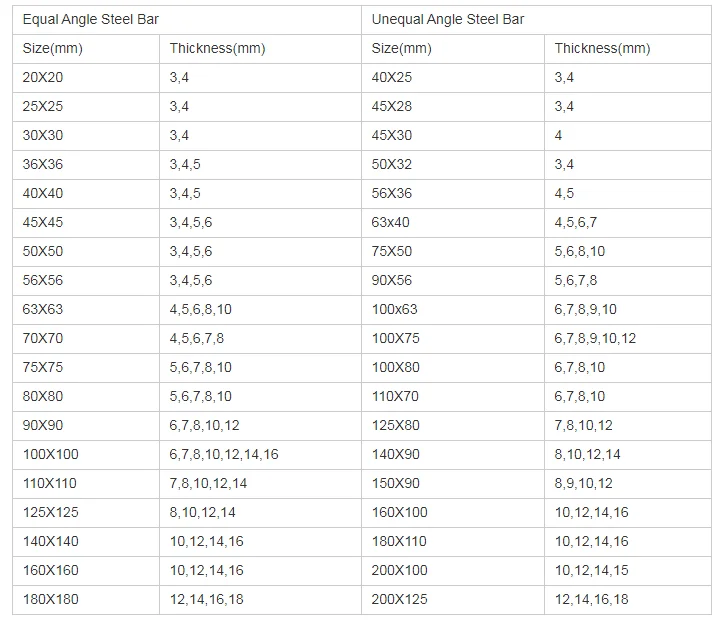This screenshot has width=723, height=621.
Task: Select the 63x40 size cell
Action: coord(390,222)
